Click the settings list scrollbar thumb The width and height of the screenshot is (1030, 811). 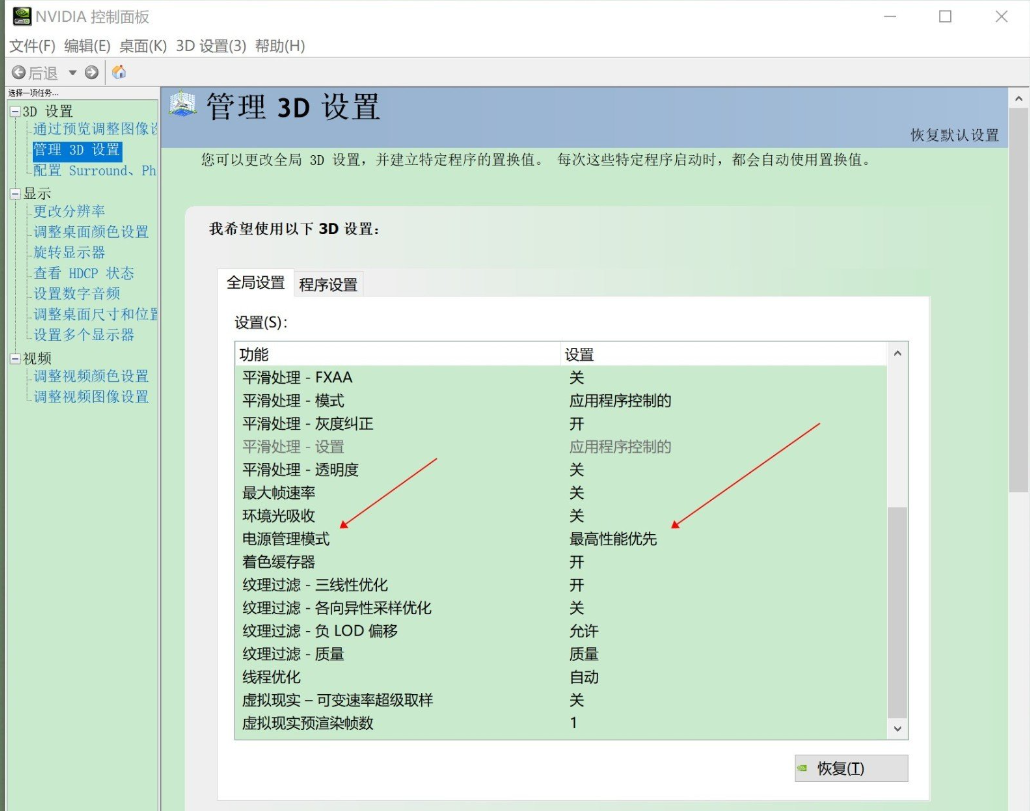(897, 612)
